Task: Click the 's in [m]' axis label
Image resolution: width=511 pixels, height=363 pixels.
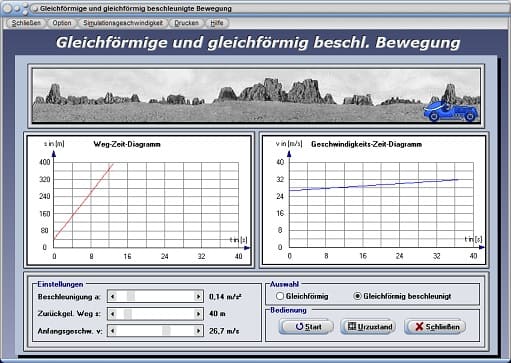Action: click(x=54, y=144)
